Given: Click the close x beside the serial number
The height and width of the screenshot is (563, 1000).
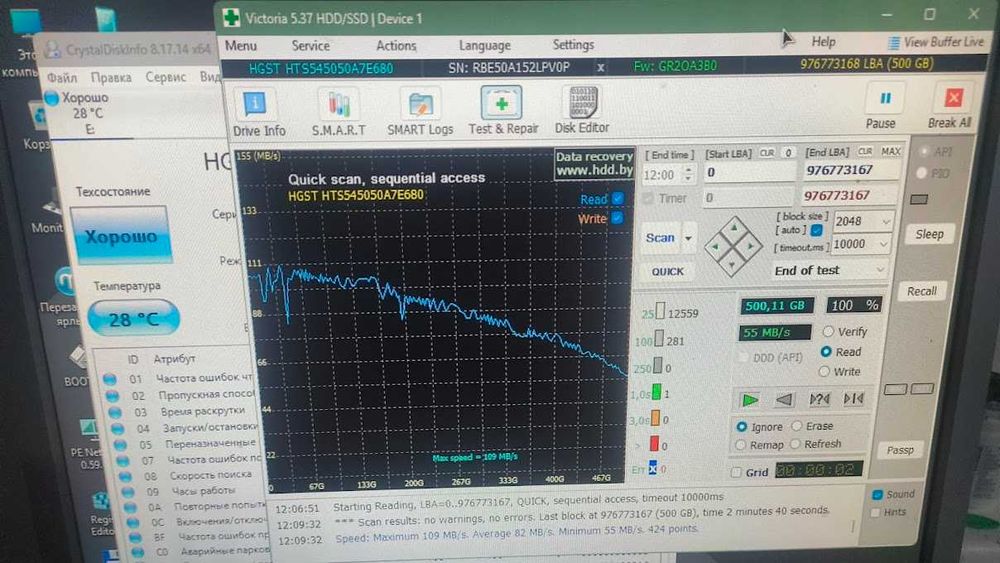Looking at the screenshot, I should click(x=601, y=67).
